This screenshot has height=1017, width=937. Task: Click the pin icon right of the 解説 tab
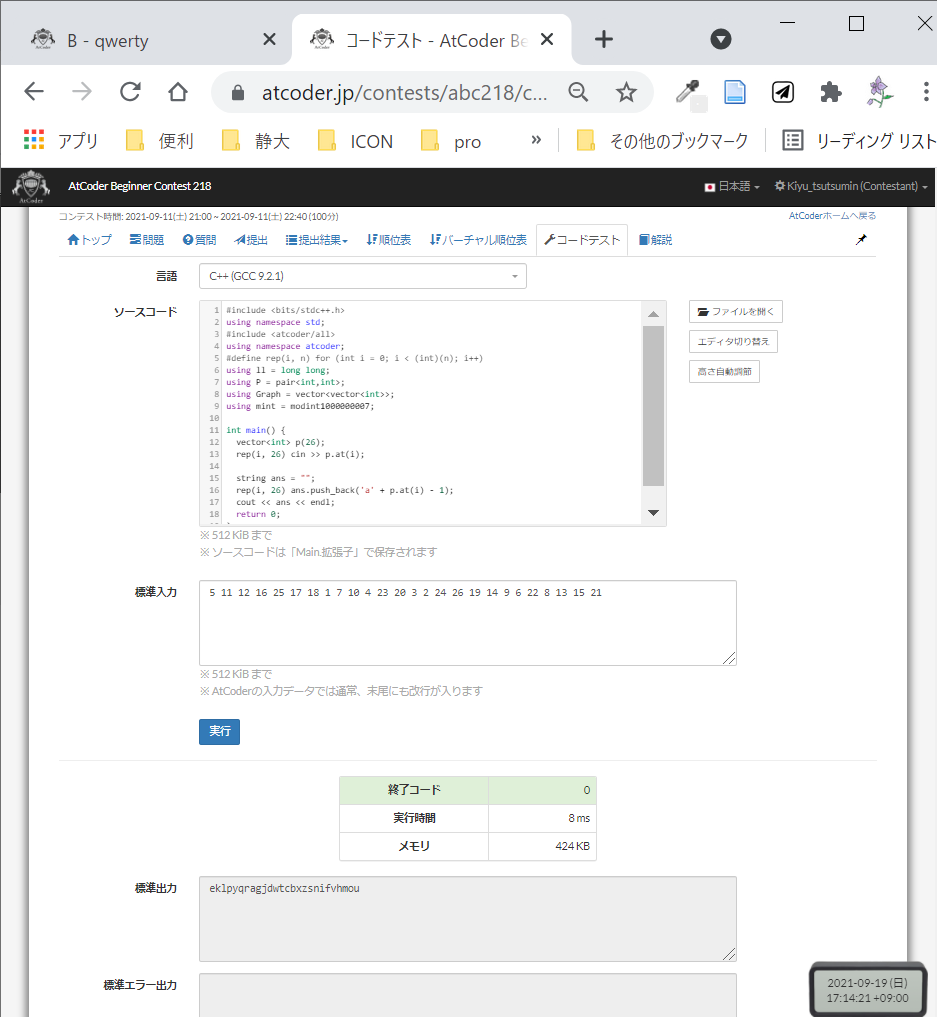point(861,239)
